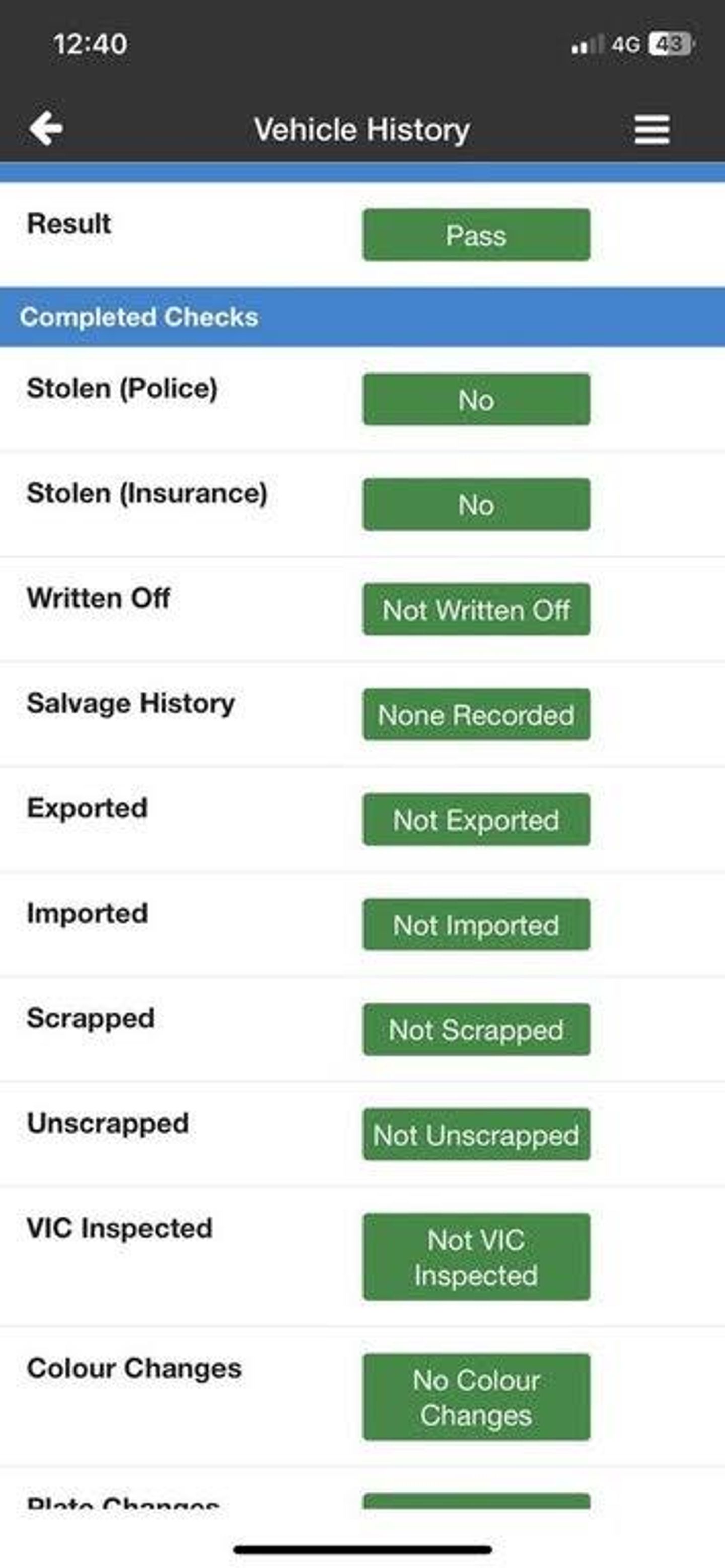Tap the 4G network indicator
This screenshot has width=725, height=1568.
pyautogui.click(x=626, y=44)
